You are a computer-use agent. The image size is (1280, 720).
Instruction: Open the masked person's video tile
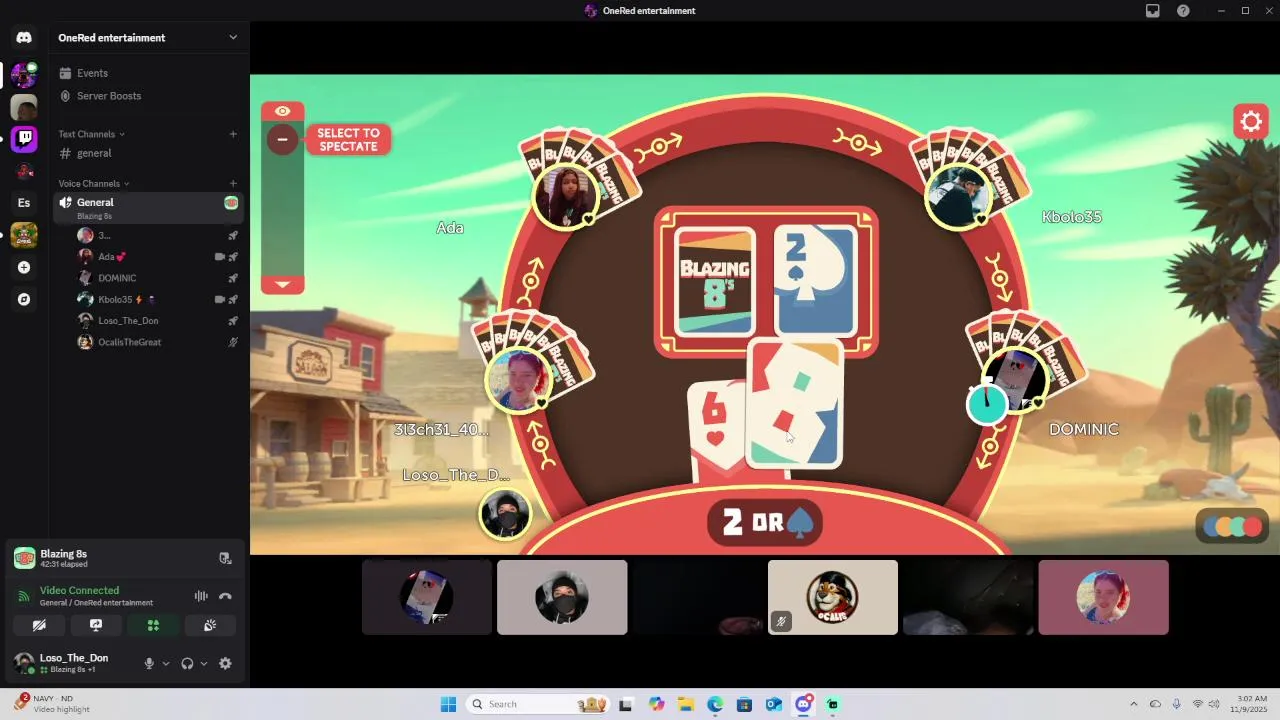pos(562,597)
